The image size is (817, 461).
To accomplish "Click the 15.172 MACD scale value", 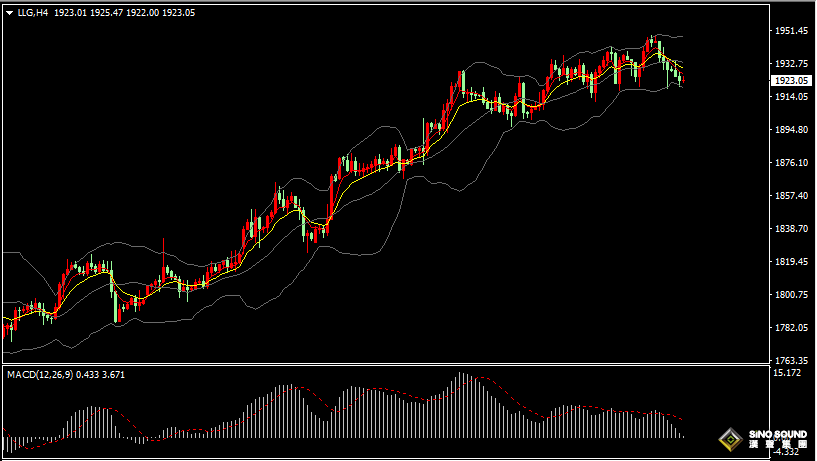I will tap(788, 373).
